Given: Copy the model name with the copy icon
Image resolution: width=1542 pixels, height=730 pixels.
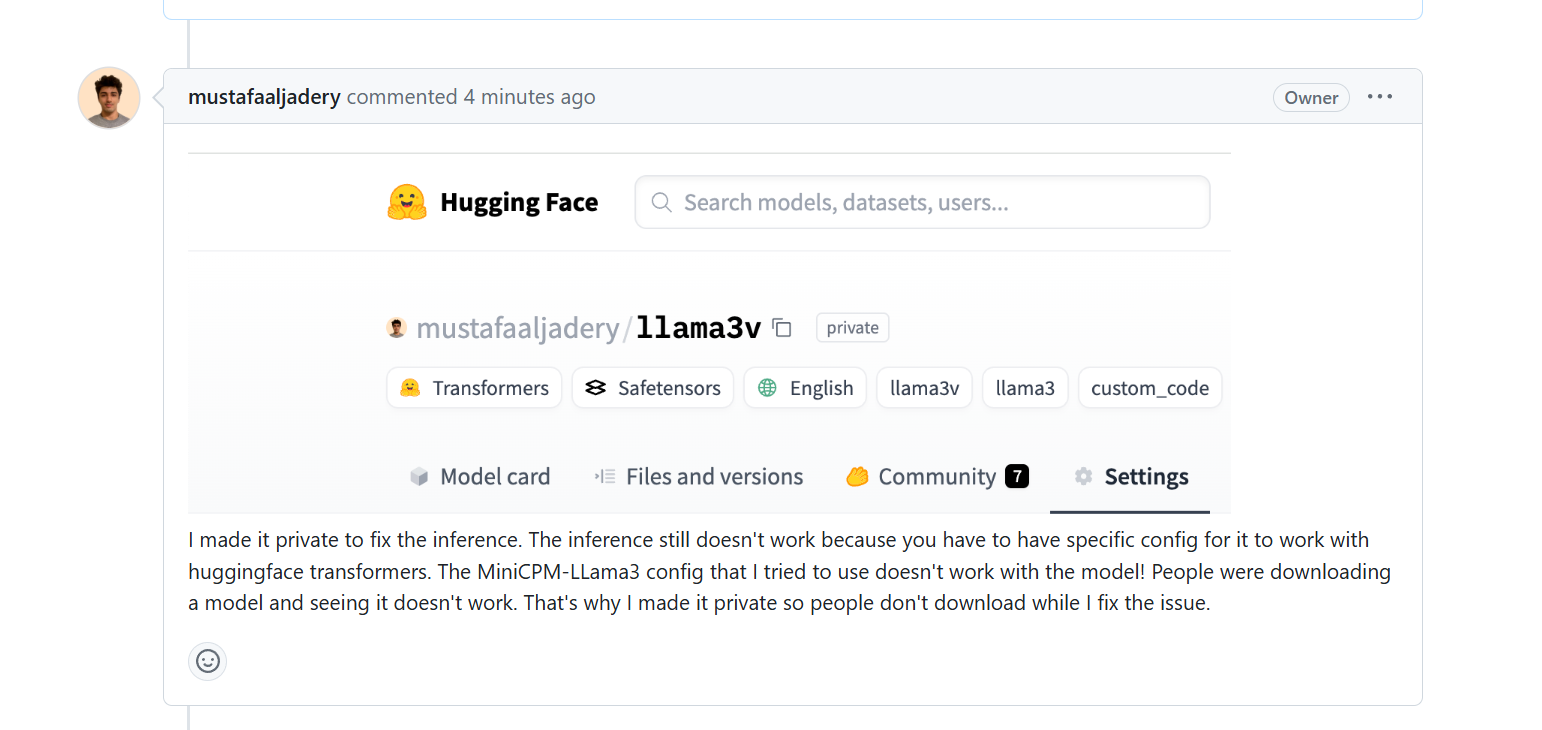Looking at the screenshot, I should tap(783, 328).
